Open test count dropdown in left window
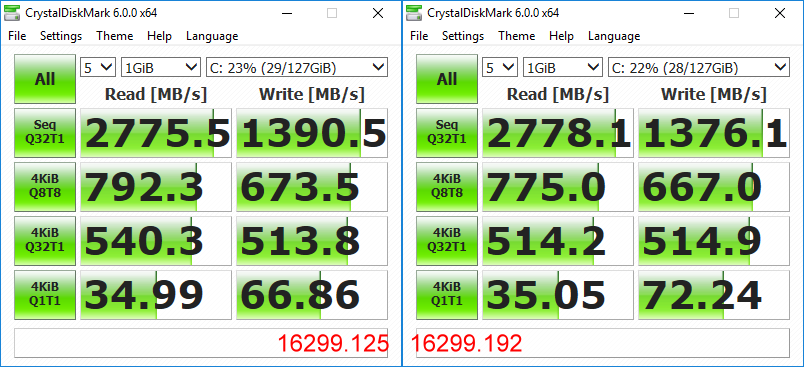The width and height of the screenshot is (804, 367). (x=98, y=67)
